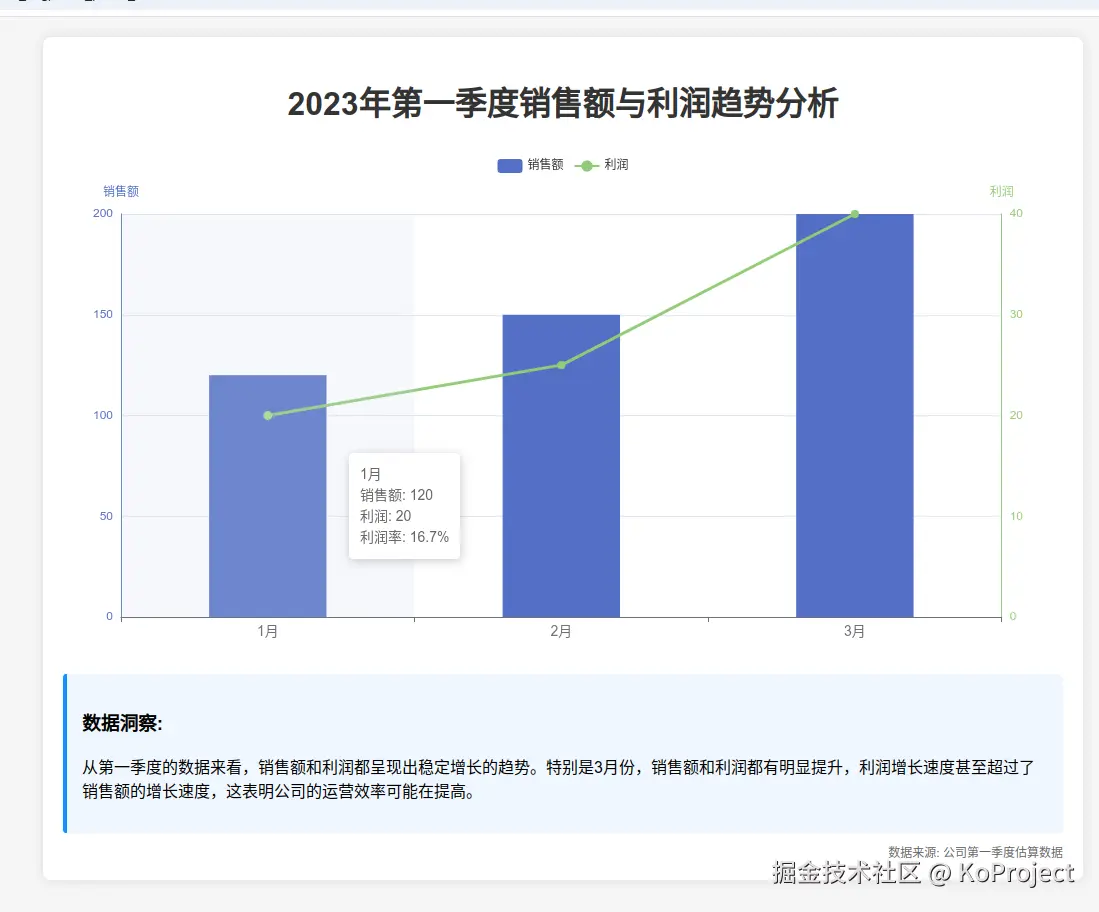This screenshot has width=1099, height=912.
Task: Click the chart title 2023年第一季度销售额与利润趋势分析
Action: pos(562,104)
